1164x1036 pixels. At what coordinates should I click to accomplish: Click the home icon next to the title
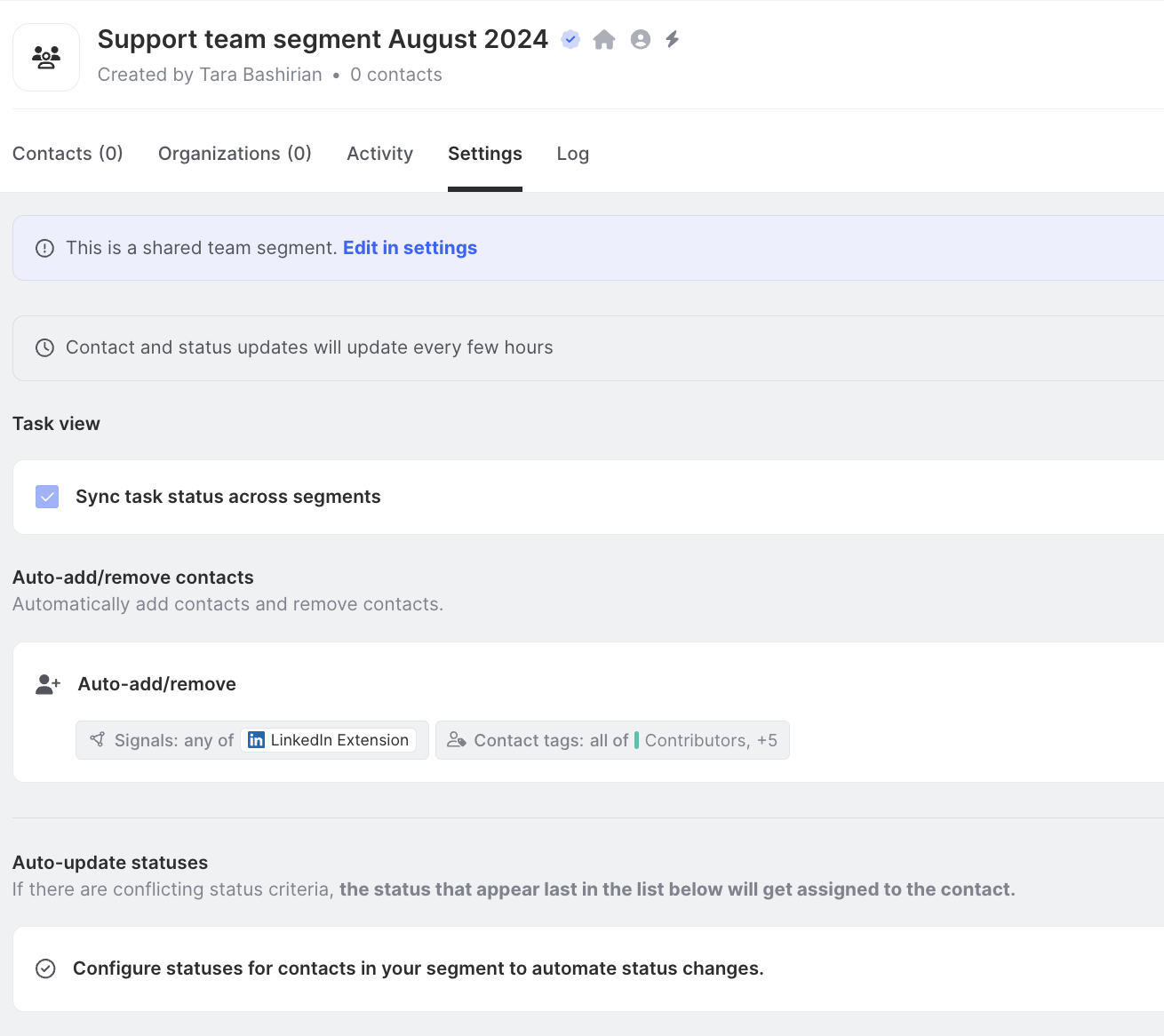pos(604,39)
